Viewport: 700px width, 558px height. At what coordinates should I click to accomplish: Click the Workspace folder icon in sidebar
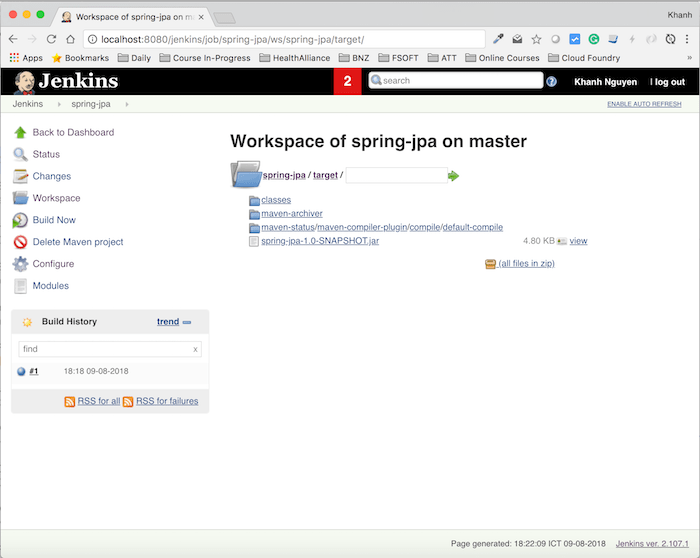pyautogui.click(x=20, y=198)
